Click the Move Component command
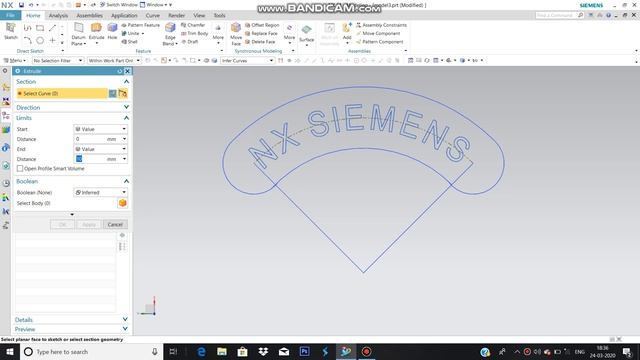Image resolution: width=640 pixels, height=360 pixels. point(378,33)
